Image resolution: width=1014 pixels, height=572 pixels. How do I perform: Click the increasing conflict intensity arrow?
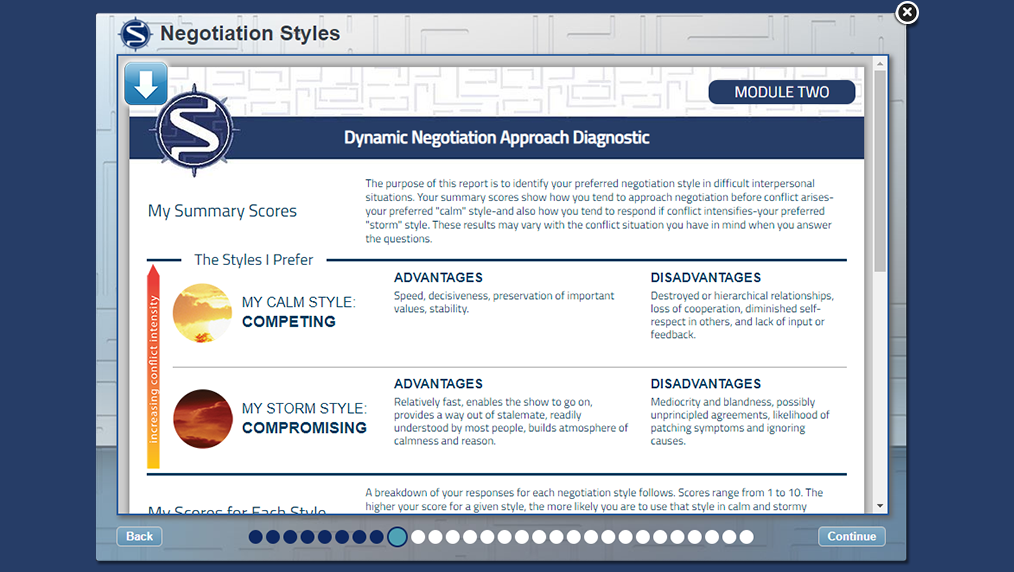pyautogui.click(x=153, y=366)
